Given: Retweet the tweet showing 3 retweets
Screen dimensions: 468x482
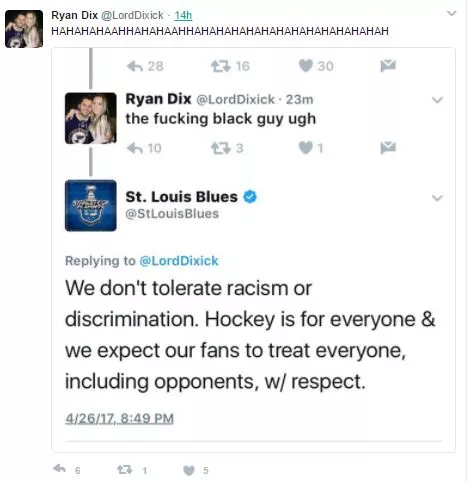Looking at the screenshot, I should coord(221,148).
